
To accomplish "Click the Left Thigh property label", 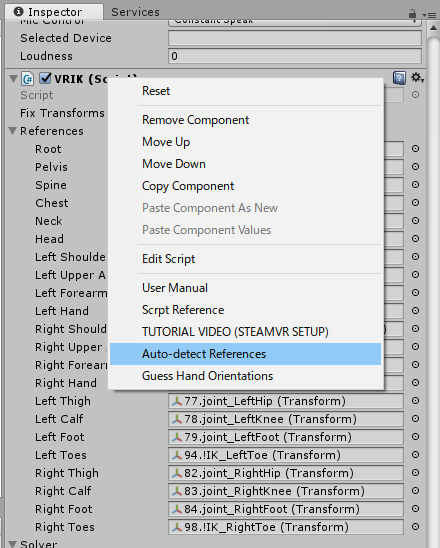I will tap(63, 401).
